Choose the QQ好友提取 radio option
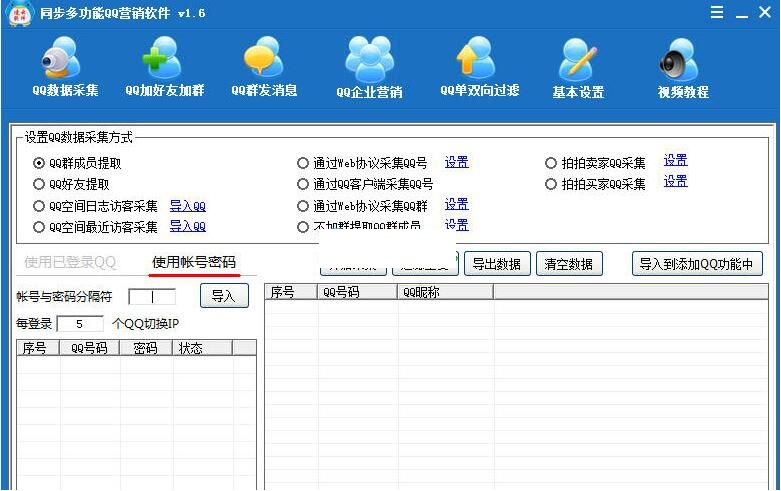The image size is (781, 491). click(x=39, y=185)
